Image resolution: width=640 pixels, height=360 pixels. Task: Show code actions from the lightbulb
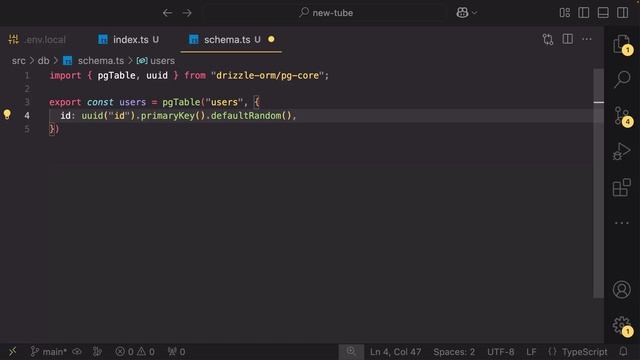[7, 114]
